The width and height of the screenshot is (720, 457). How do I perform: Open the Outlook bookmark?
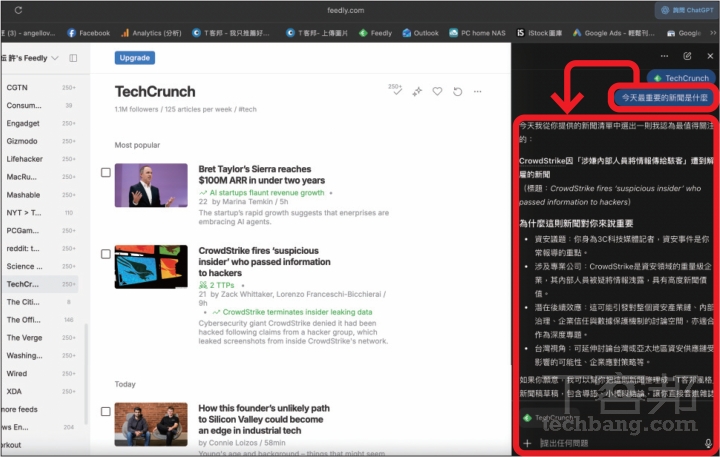point(421,33)
